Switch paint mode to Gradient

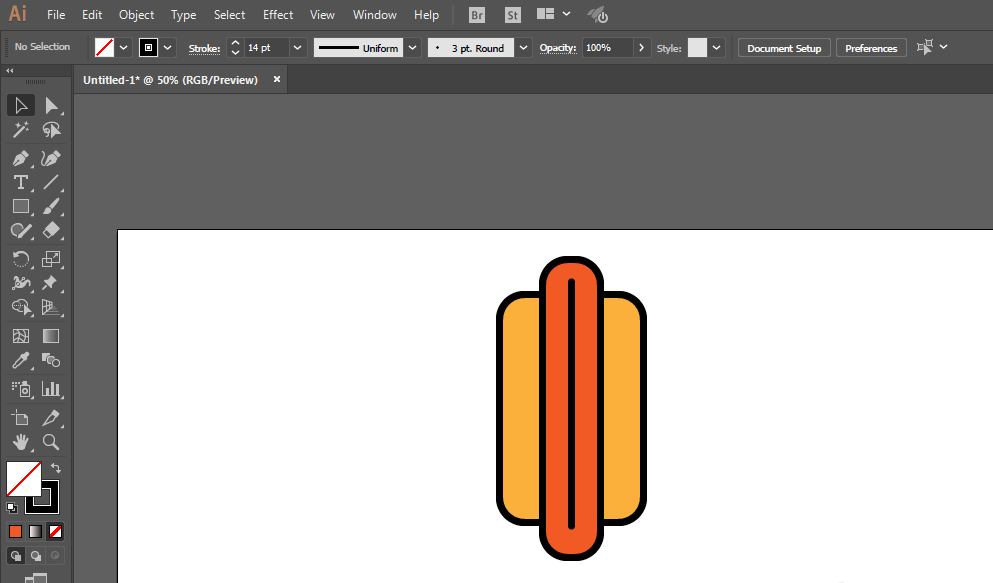click(x=36, y=531)
